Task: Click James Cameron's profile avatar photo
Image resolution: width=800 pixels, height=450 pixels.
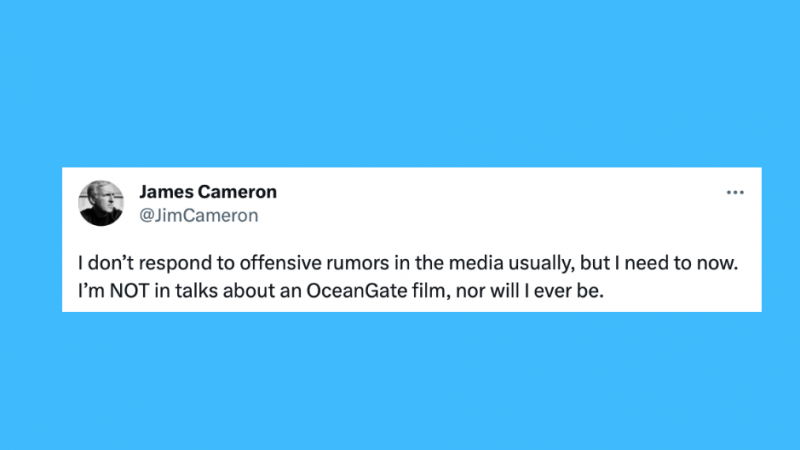Action: [x=100, y=202]
